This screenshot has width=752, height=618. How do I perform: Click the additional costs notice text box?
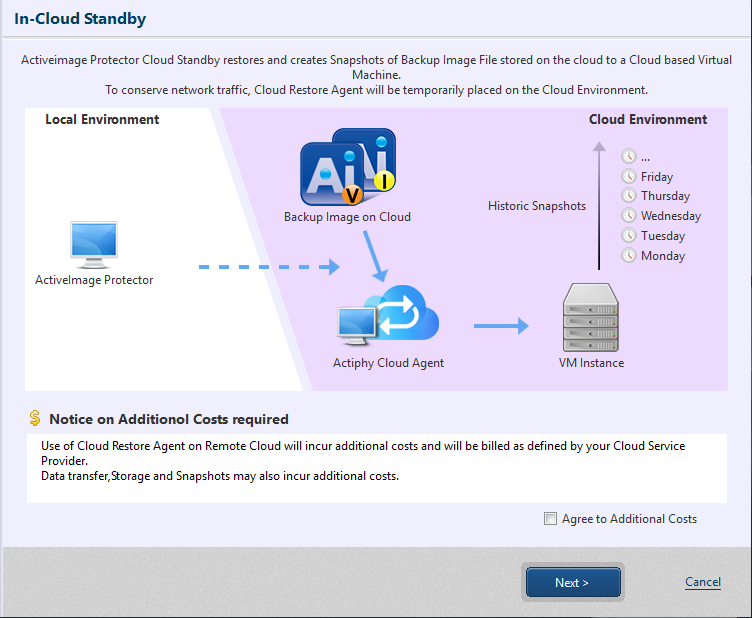coord(376,467)
